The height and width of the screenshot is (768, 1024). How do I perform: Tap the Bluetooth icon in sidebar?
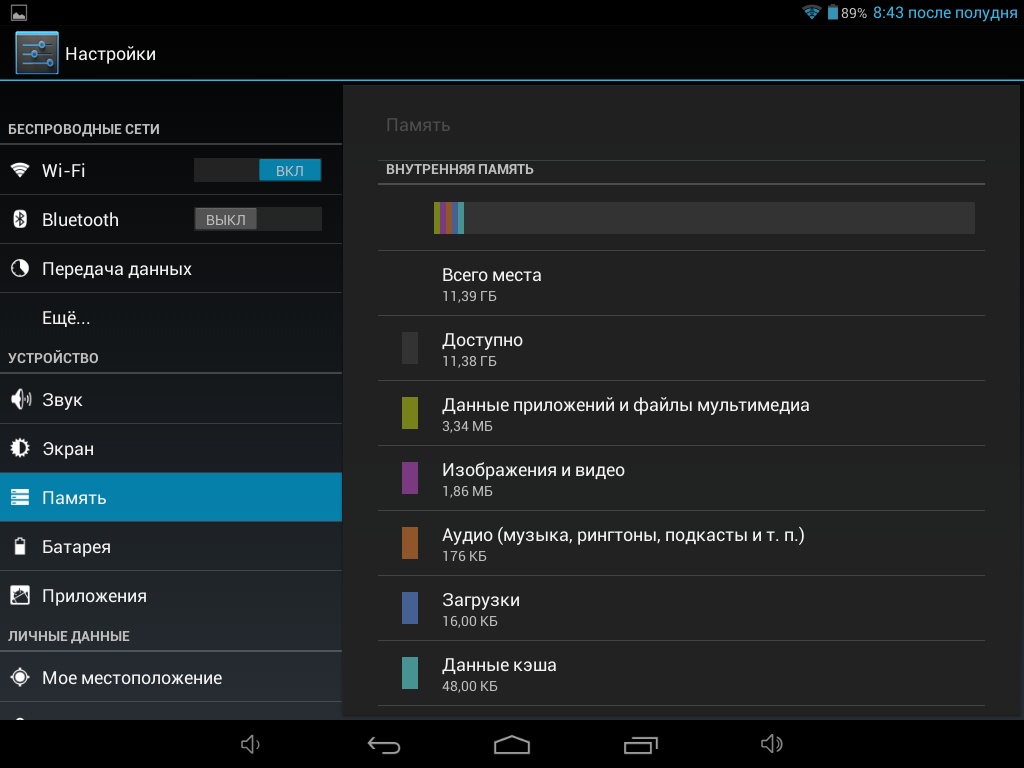click(x=20, y=219)
